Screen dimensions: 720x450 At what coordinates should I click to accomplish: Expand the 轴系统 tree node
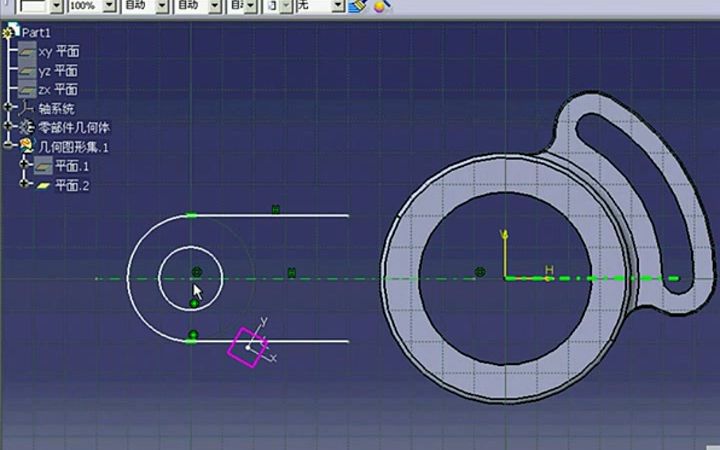pyautogui.click(x=8, y=107)
